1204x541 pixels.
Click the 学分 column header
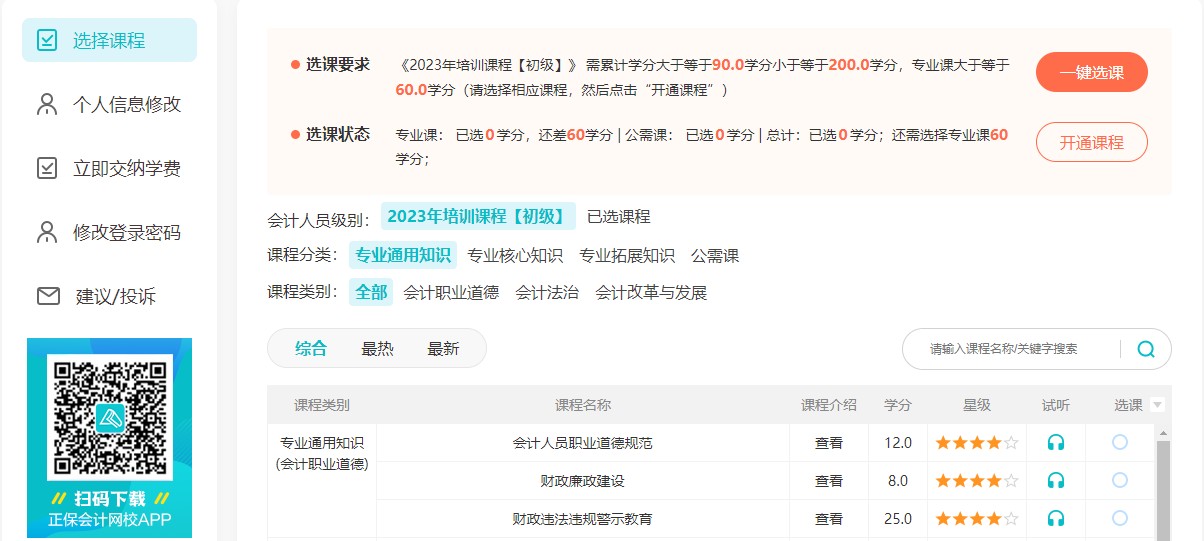tap(898, 405)
